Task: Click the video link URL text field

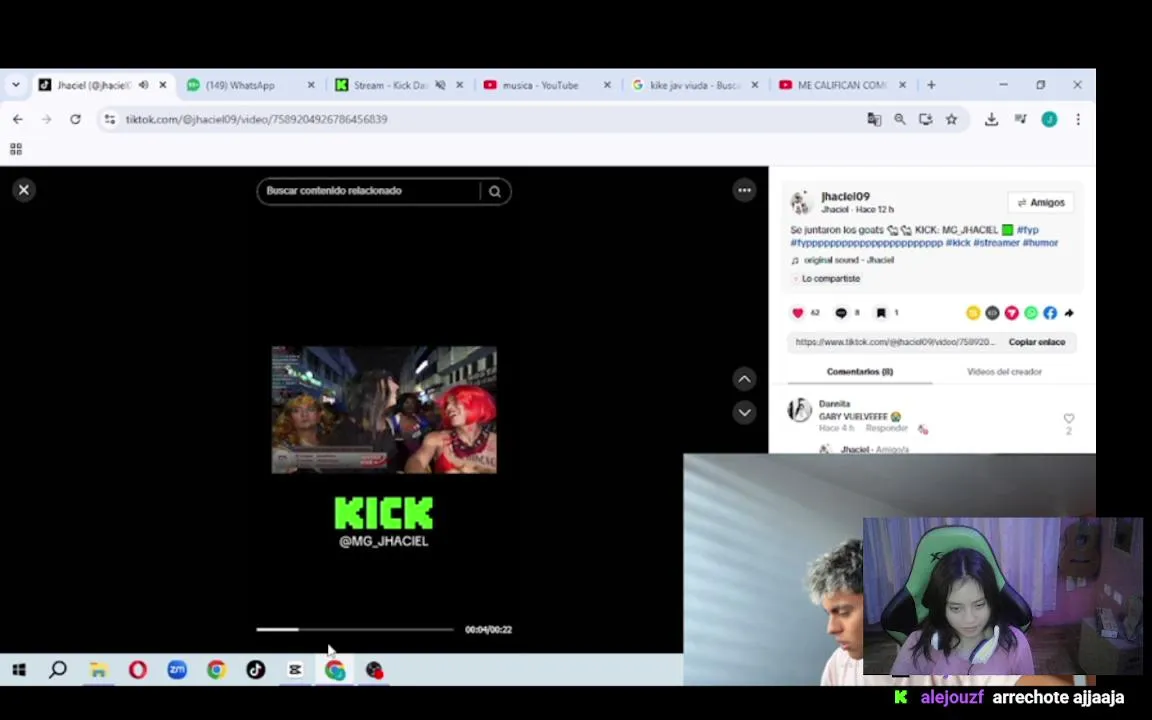Action: 895,342
